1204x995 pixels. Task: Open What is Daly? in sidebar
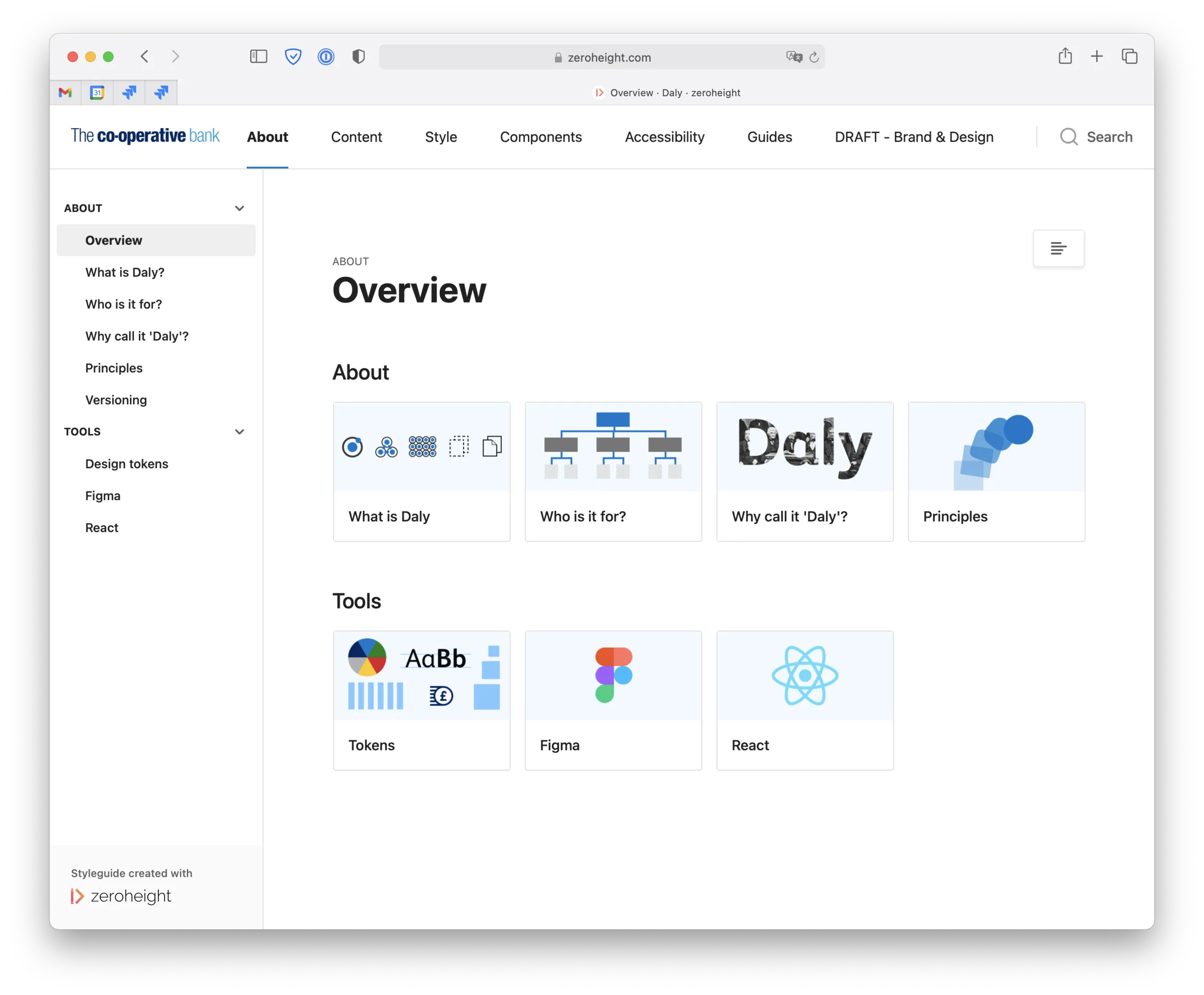tap(125, 272)
